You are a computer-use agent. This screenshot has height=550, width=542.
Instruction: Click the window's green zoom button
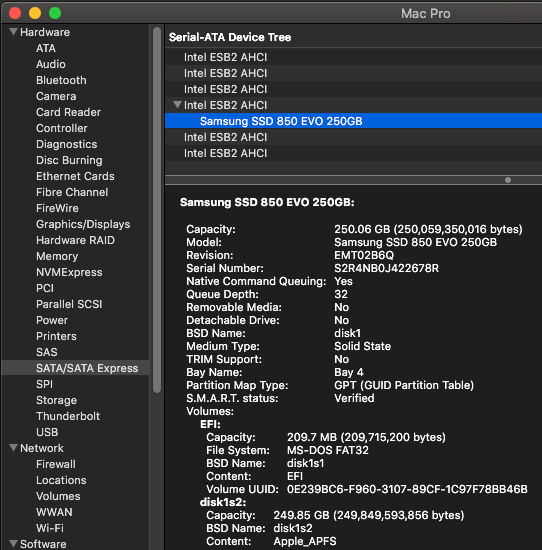coord(55,13)
